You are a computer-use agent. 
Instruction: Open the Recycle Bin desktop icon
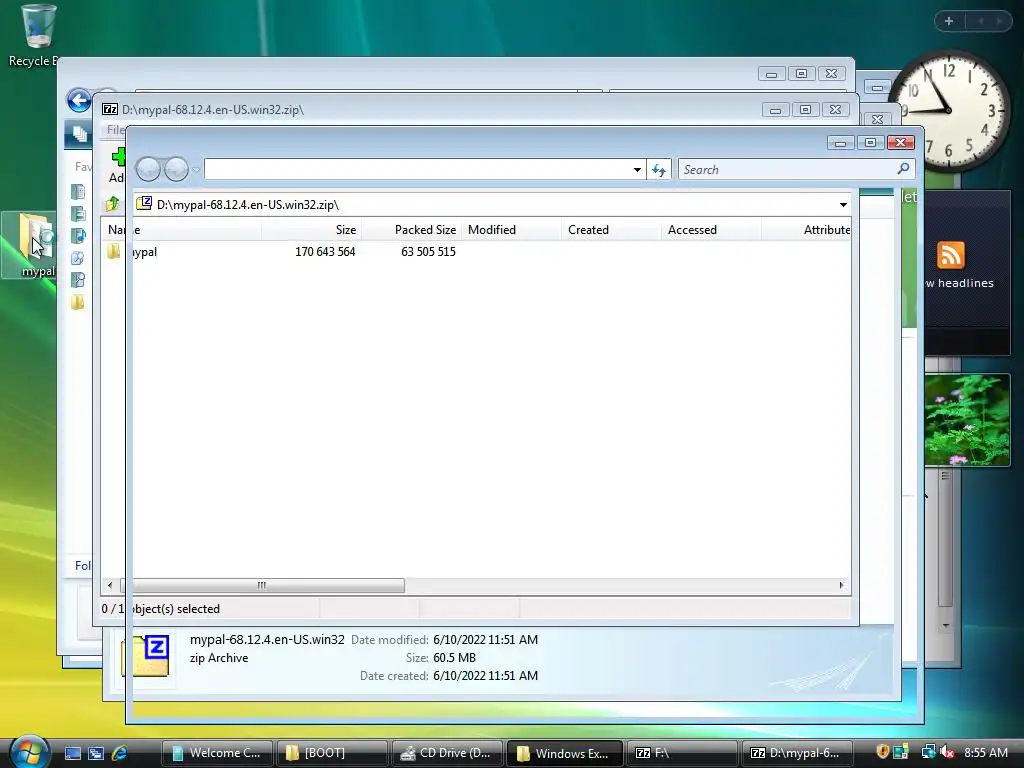click(37, 27)
